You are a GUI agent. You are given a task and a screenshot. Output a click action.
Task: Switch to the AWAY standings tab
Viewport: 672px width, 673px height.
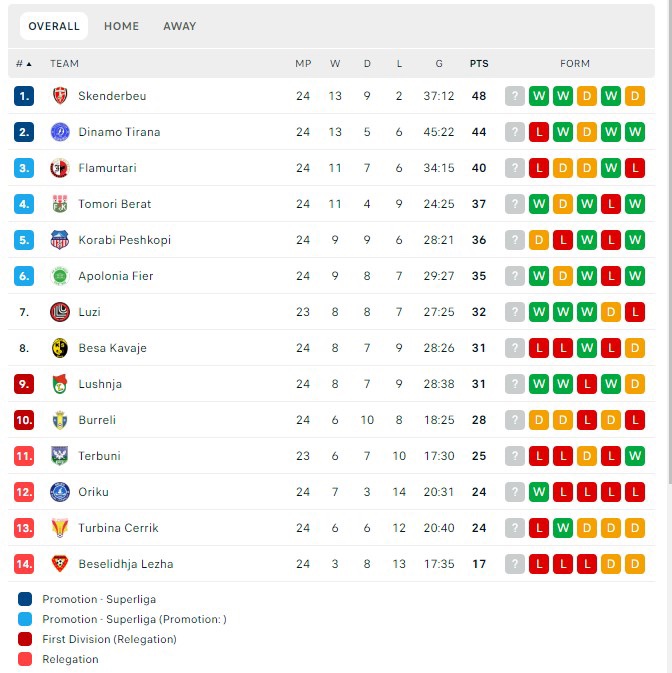click(180, 26)
